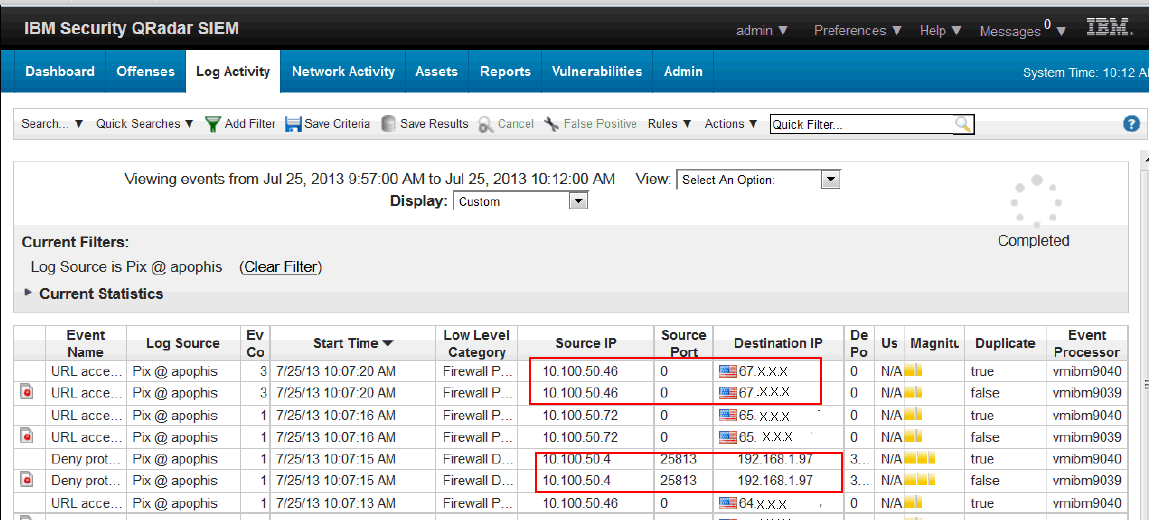Image resolution: width=1149 pixels, height=520 pixels.
Task: Open the Admin tab
Action: pyautogui.click(x=683, y=71)
